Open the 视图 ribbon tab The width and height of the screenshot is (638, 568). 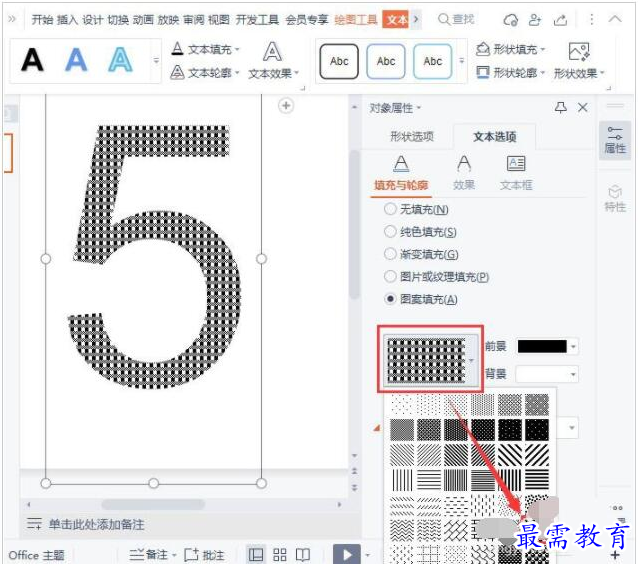(x=219, y=20)
